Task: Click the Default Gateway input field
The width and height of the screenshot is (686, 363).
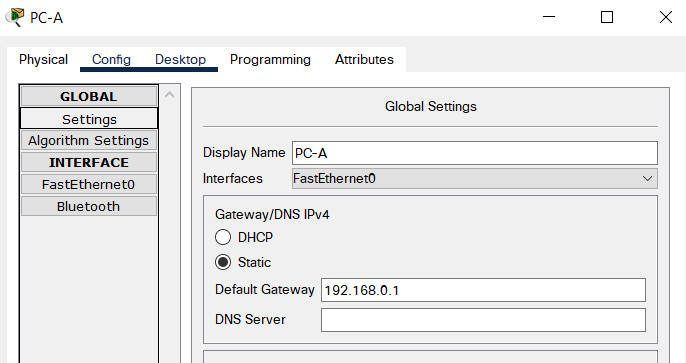Action: click(483, 290)
